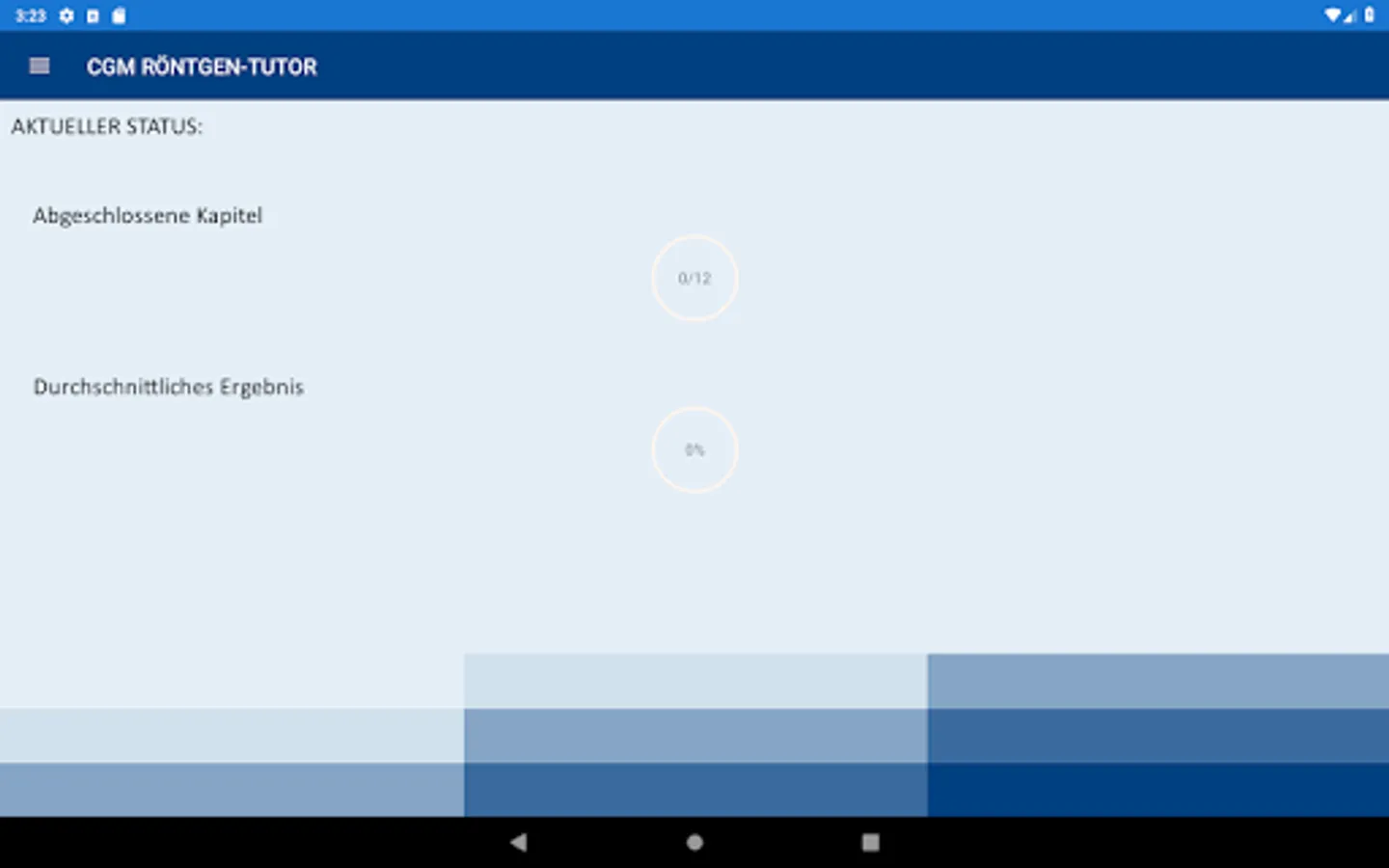1389x868 pixels.
Task: Tap the Android recent apps button
Action: (x=870, y=842)
